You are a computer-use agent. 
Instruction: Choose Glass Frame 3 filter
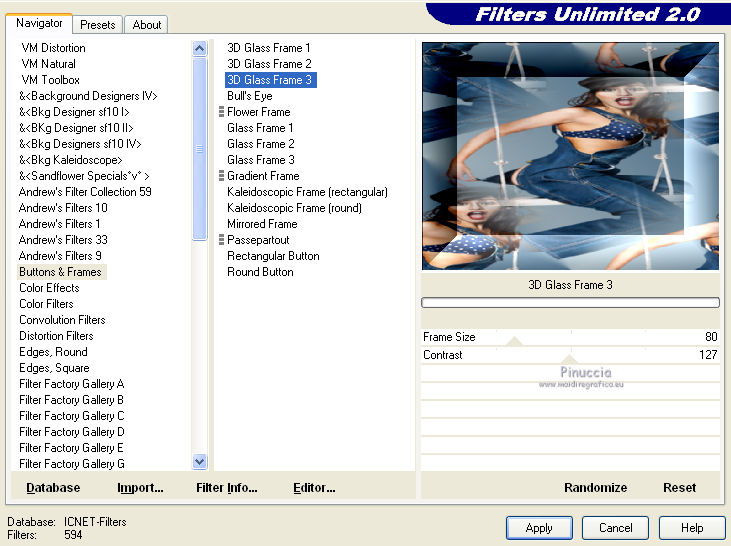261,160
